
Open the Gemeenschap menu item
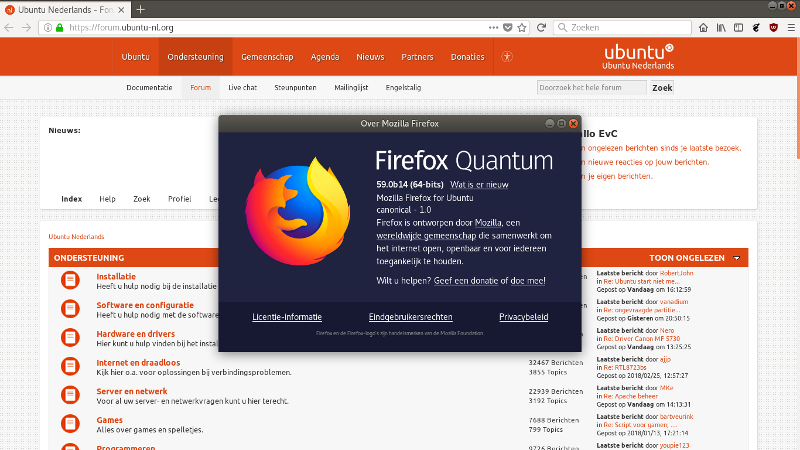click(267, 57)
